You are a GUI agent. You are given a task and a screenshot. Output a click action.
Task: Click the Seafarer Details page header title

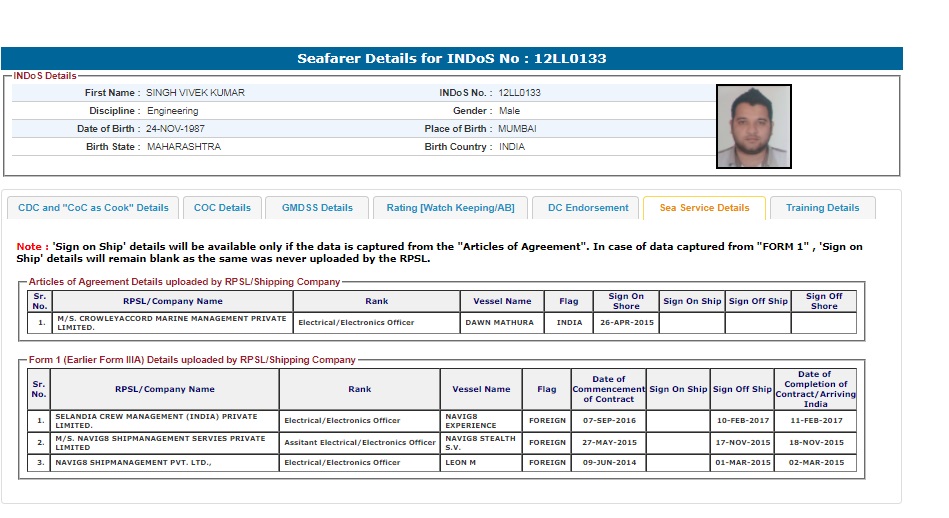pos(452,59)
